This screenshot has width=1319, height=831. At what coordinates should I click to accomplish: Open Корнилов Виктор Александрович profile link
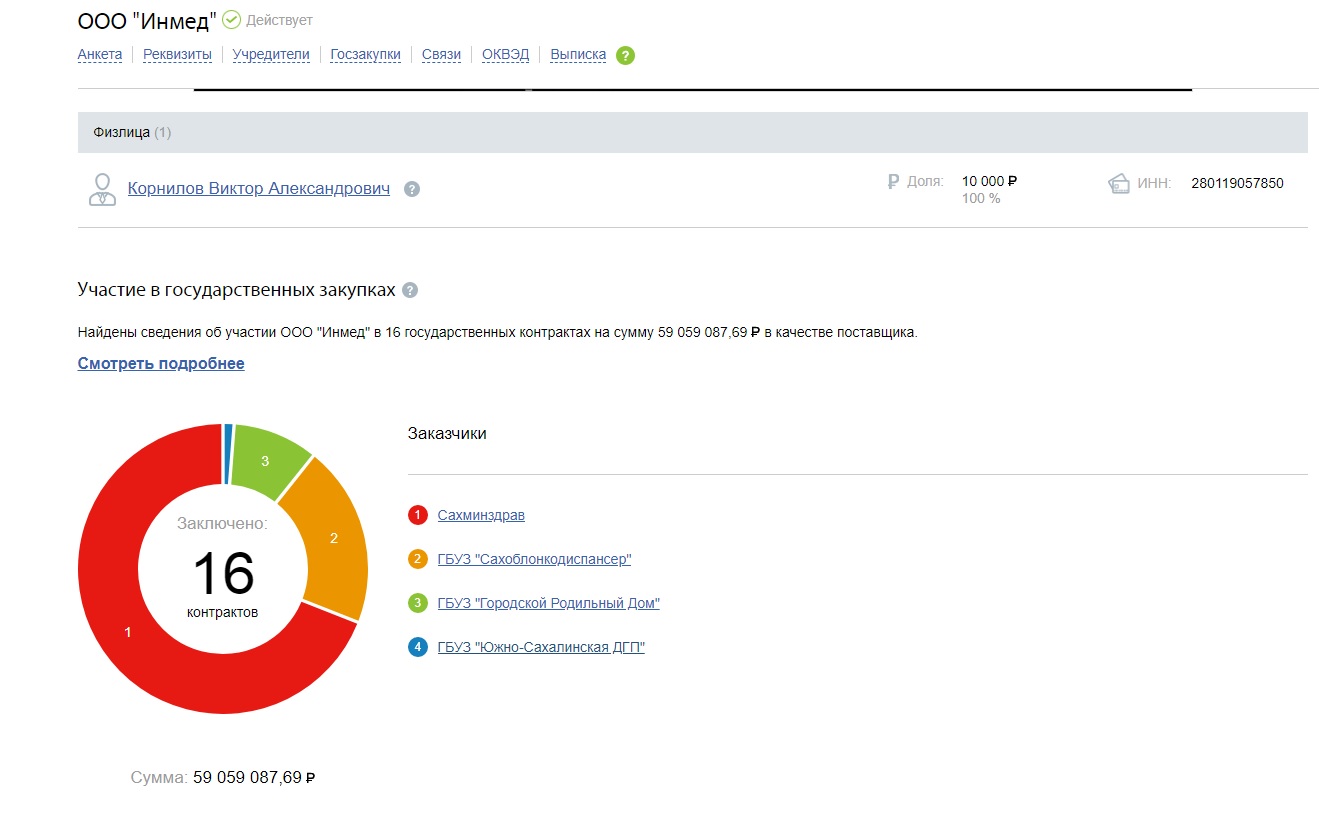[x=259, y=188]
